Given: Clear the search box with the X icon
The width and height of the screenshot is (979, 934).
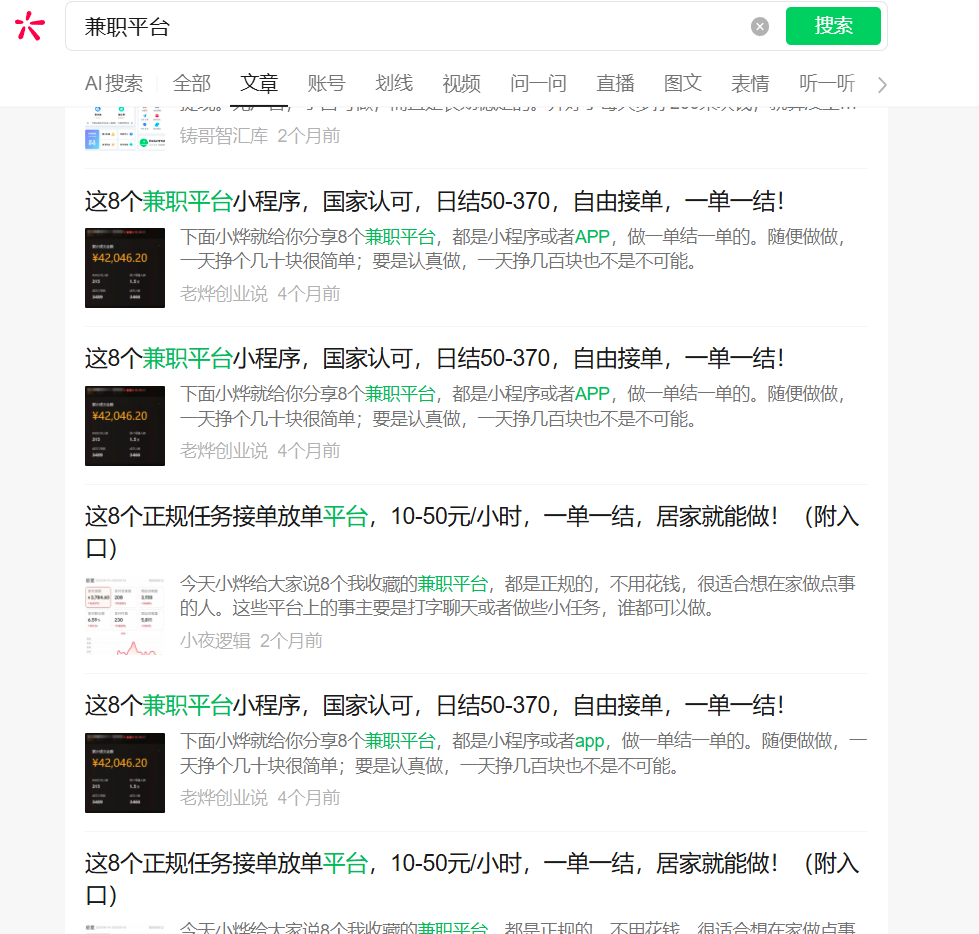Looking at the screenshot, I should (x=759, y=26).
